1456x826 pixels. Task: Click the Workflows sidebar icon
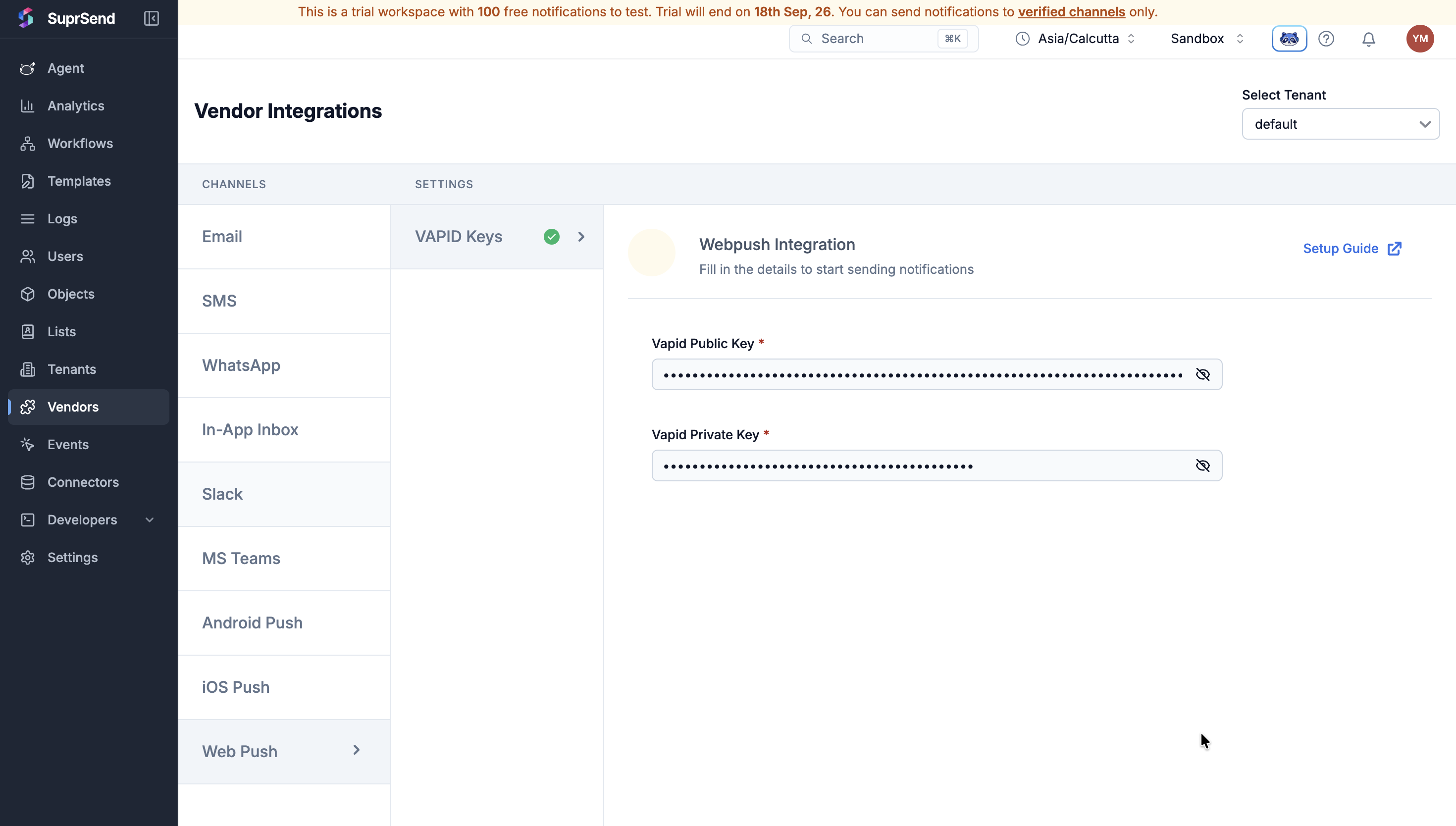point(27,144)
